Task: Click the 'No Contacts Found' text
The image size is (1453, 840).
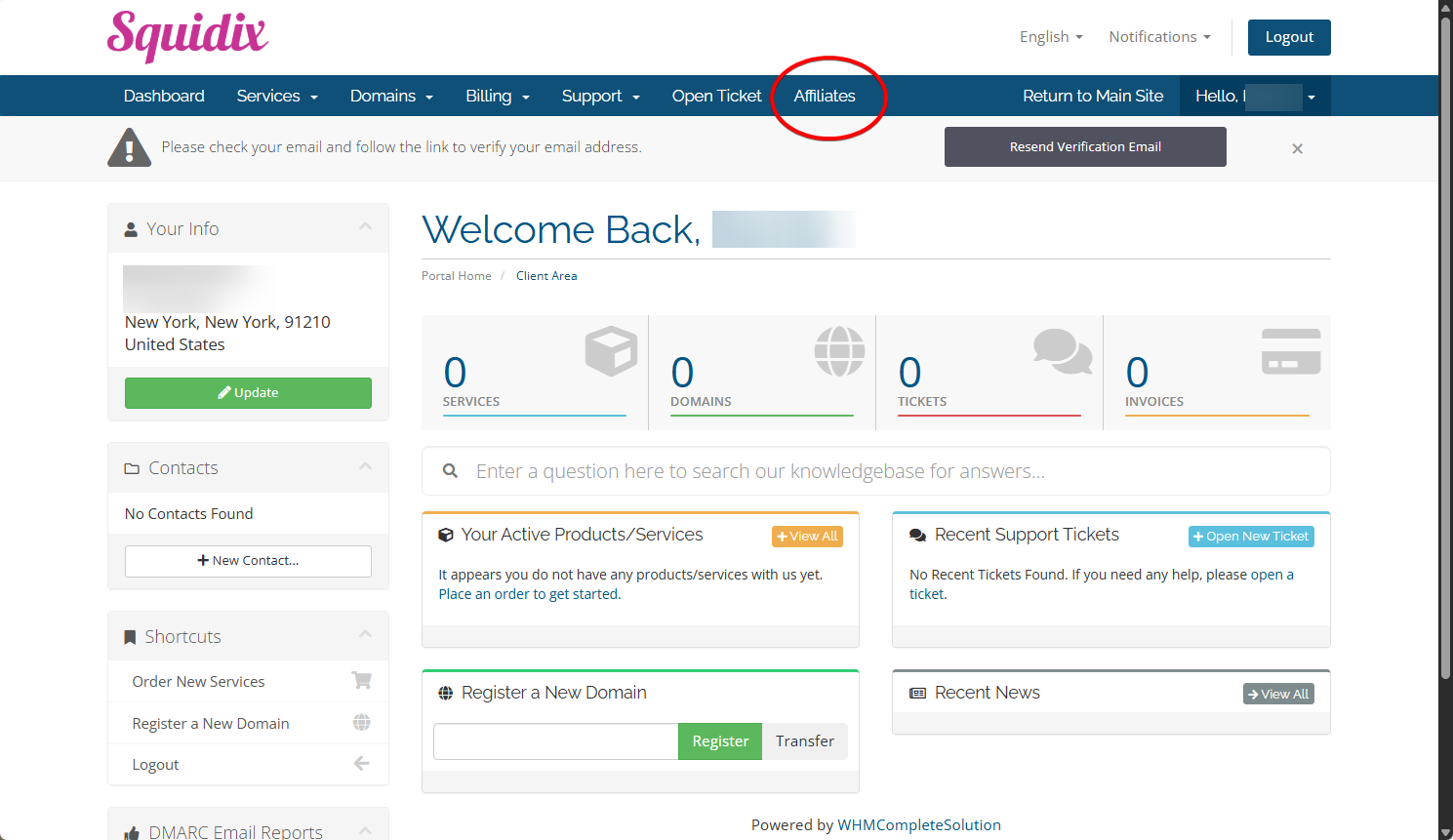Action: tap(188, 514)
